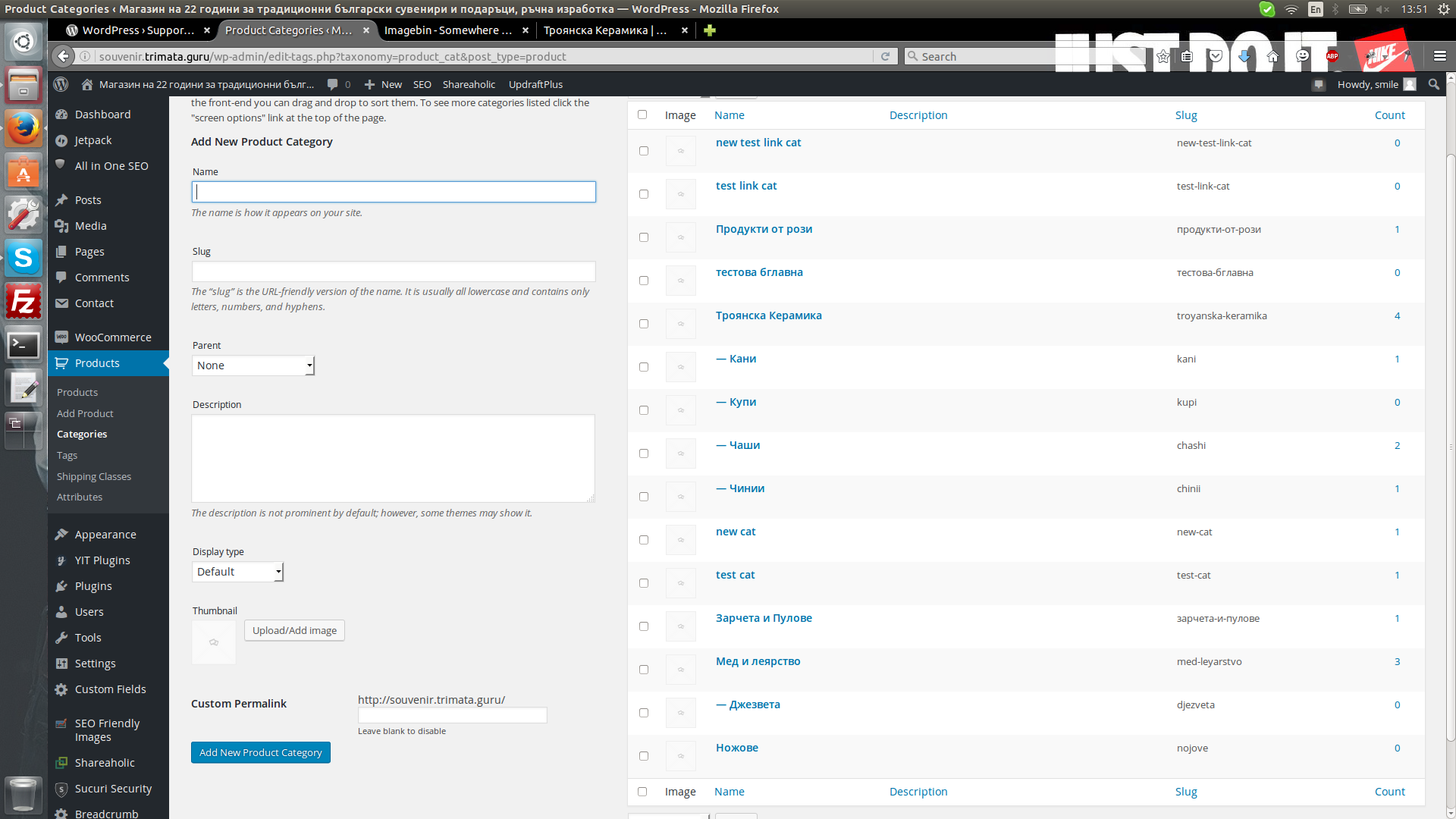
Task: Switch to Imagebin browser tab
Action: pos(448,30)
